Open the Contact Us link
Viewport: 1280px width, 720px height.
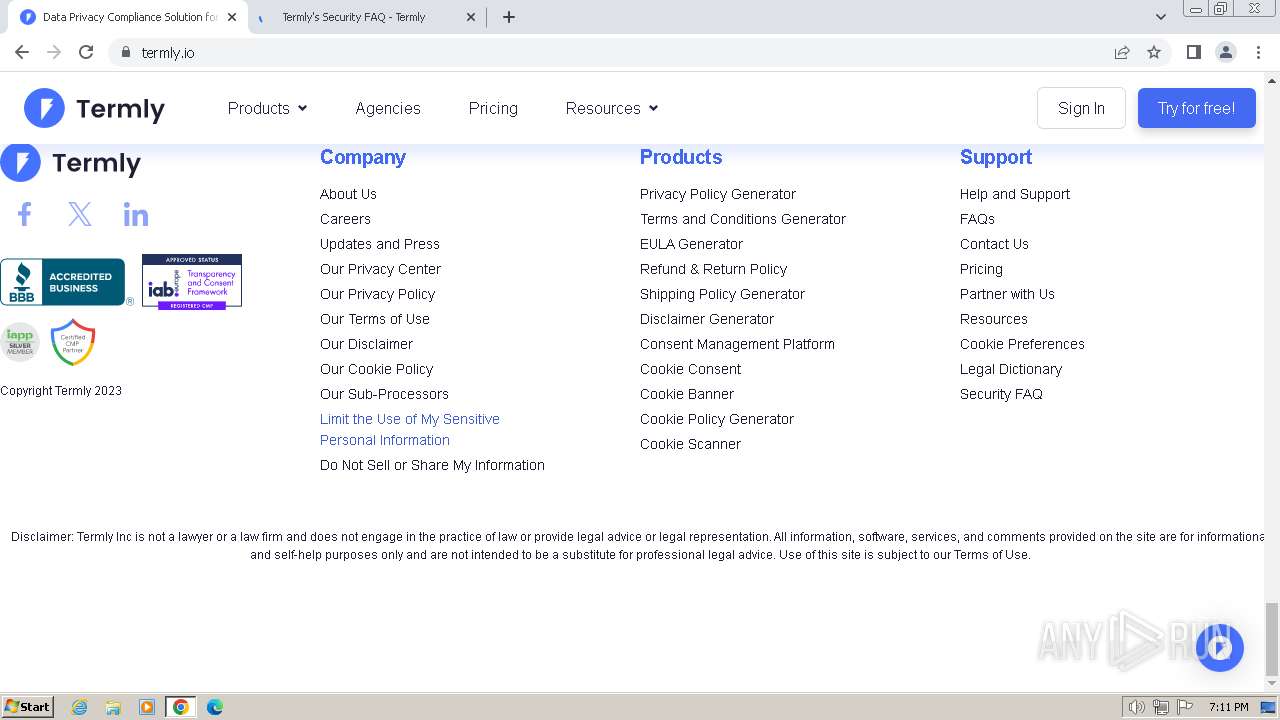click(994, 244)
